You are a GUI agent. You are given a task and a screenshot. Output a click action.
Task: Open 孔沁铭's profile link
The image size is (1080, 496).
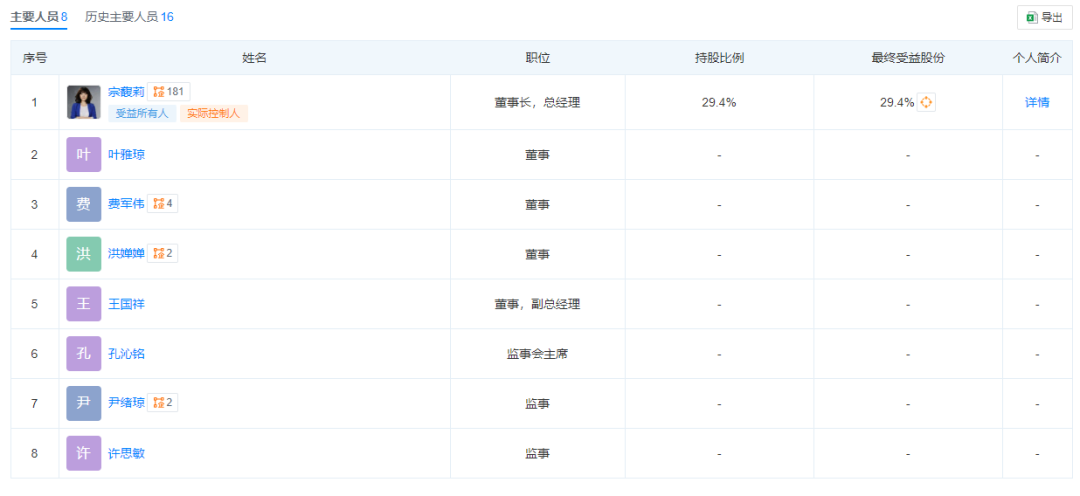tap(127, 354)
